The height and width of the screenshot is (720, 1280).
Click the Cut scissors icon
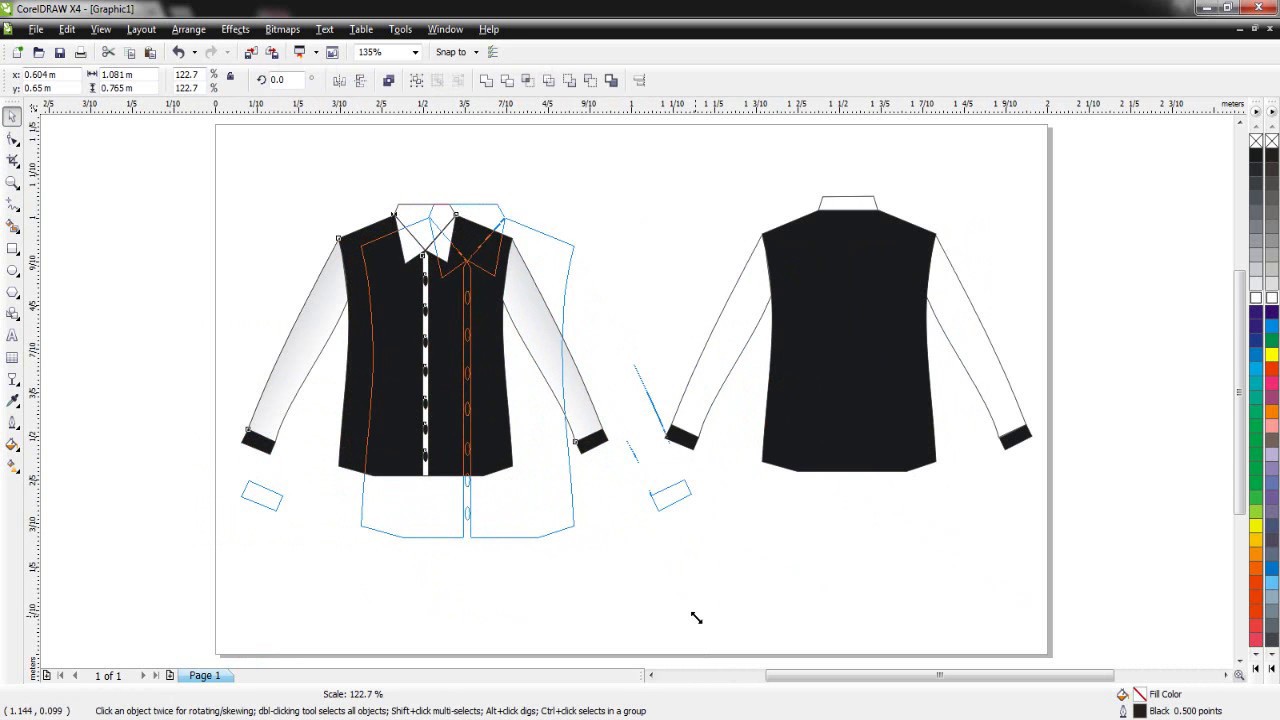pyautogui.click(x=108, y=52)
